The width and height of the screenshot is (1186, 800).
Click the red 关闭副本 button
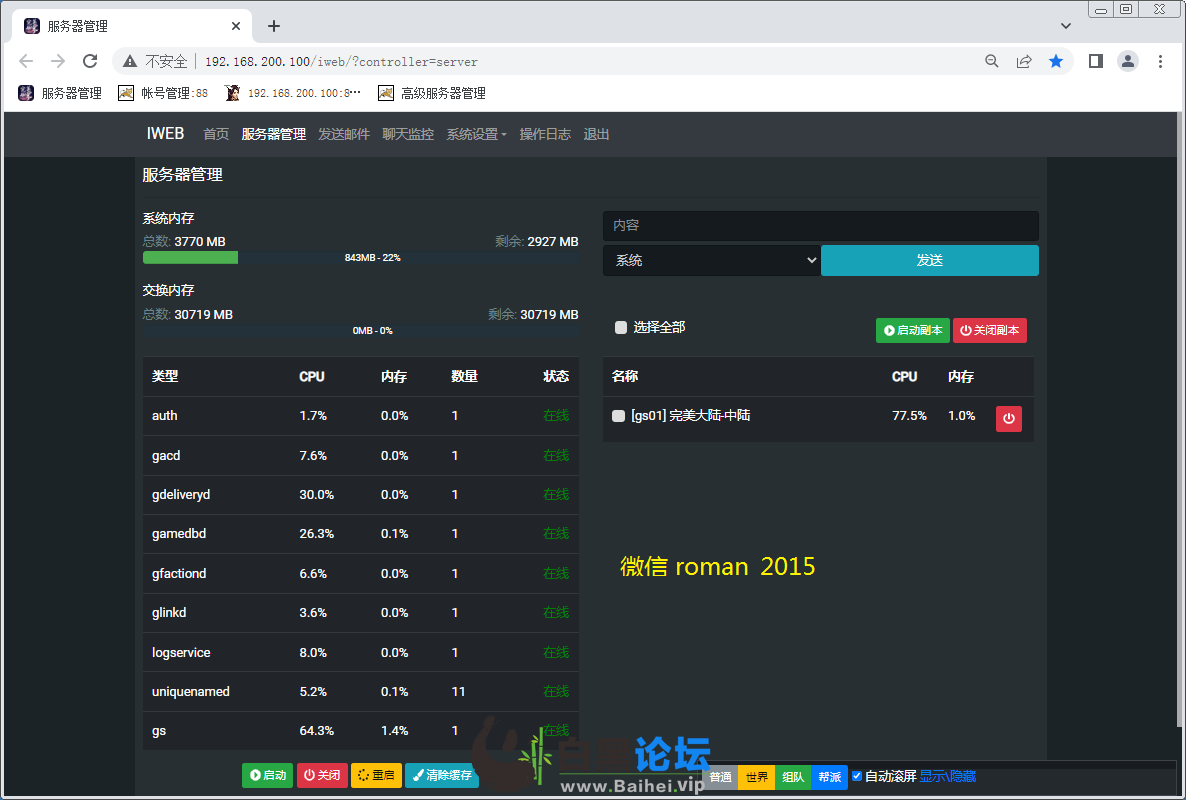[990, 330]
